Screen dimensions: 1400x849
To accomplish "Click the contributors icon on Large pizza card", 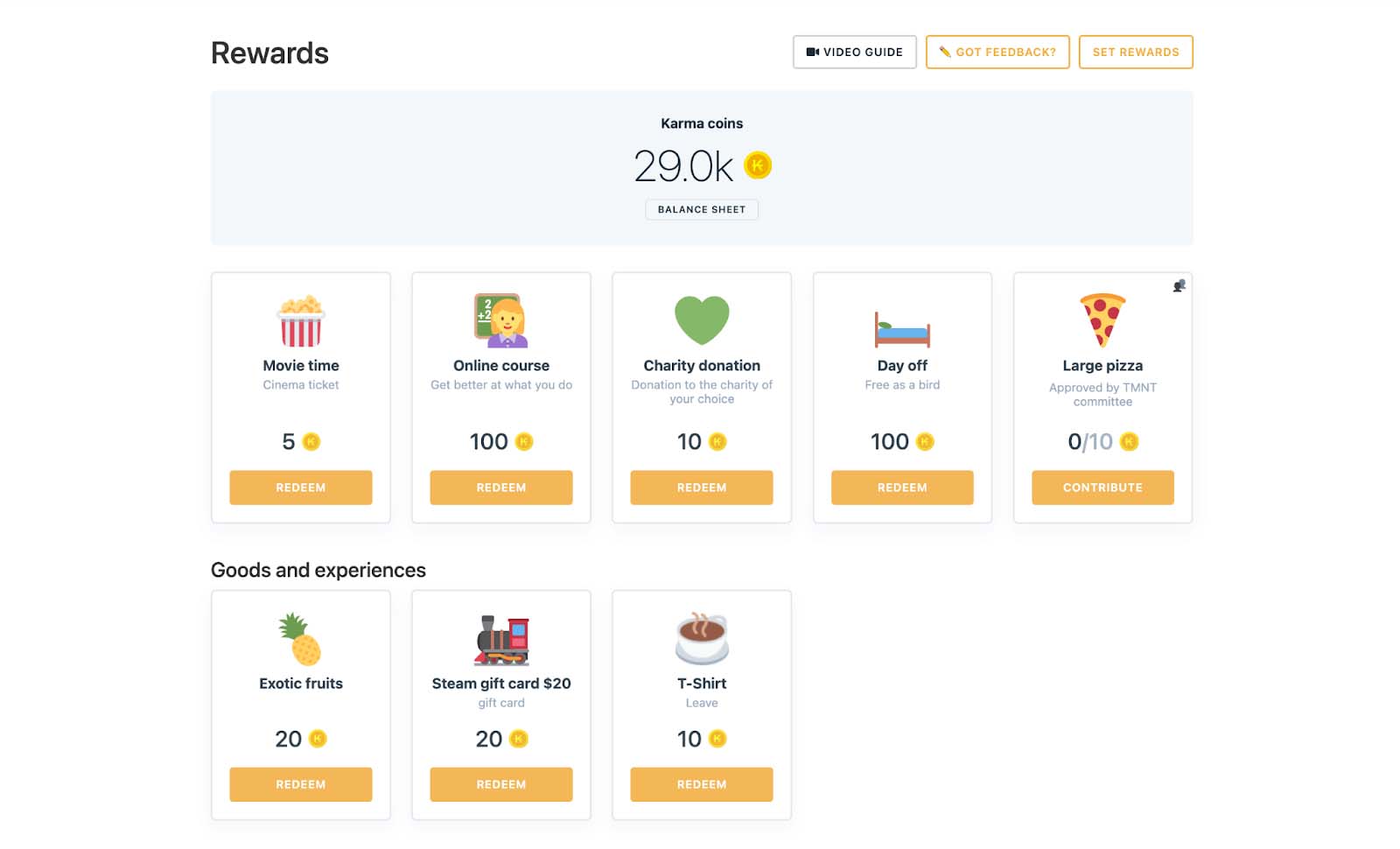I will 1179,284.
